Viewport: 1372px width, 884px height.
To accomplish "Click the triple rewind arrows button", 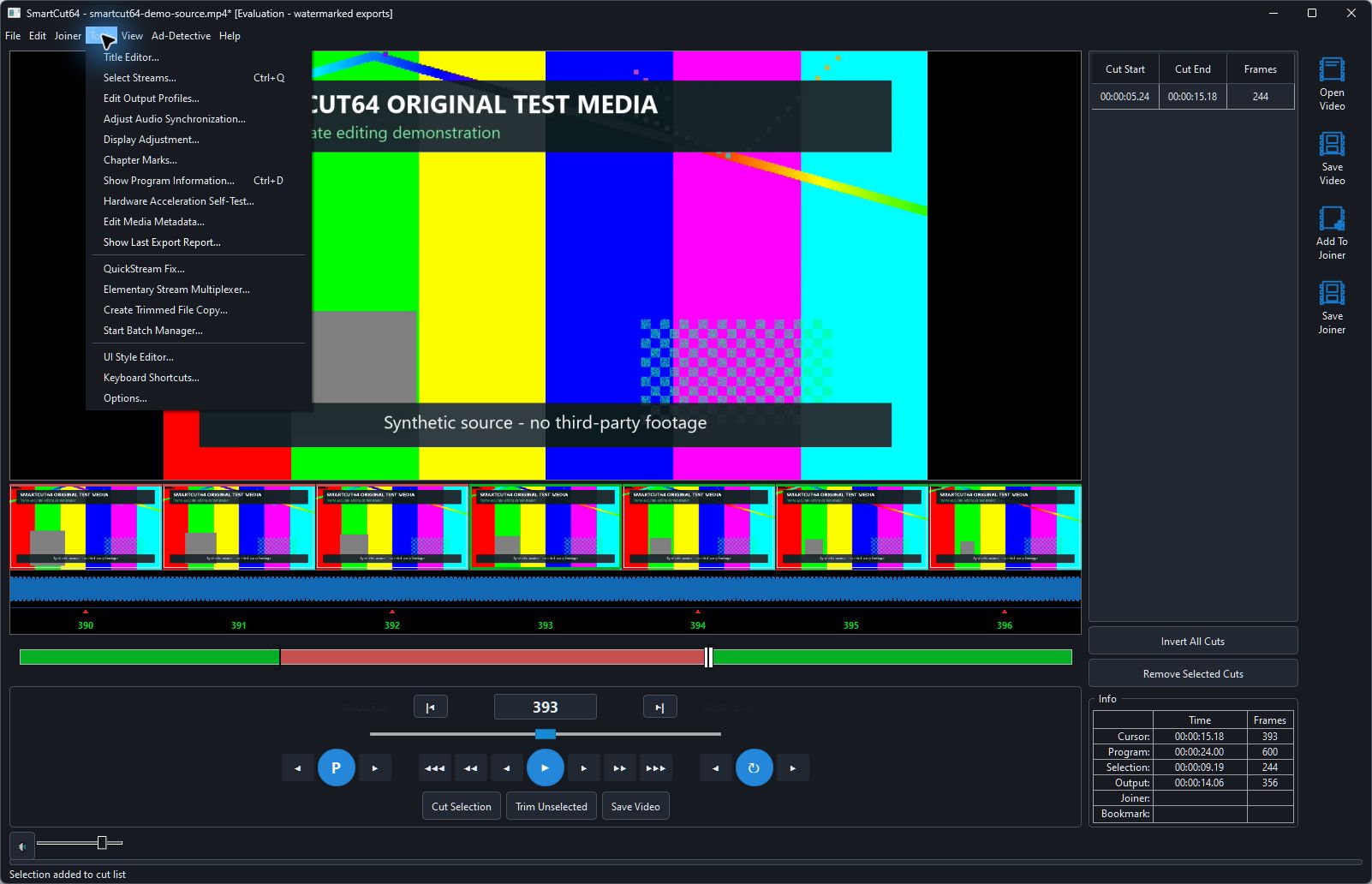I will coord(435,768).
